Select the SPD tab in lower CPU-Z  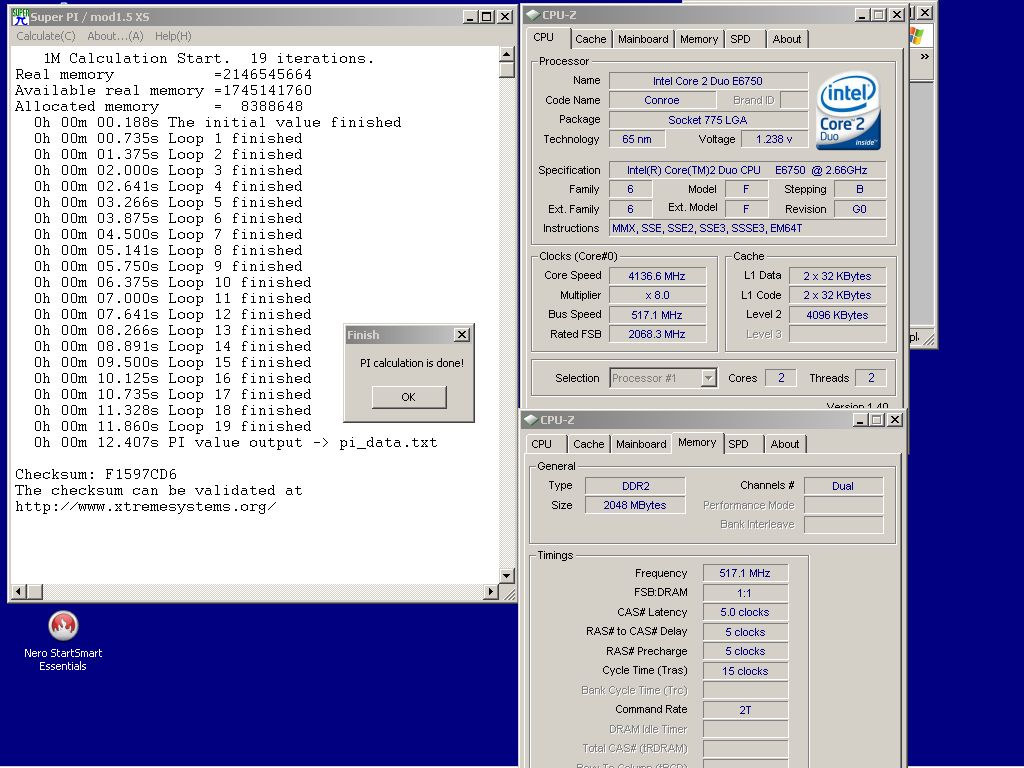click(x=739, y=444)
